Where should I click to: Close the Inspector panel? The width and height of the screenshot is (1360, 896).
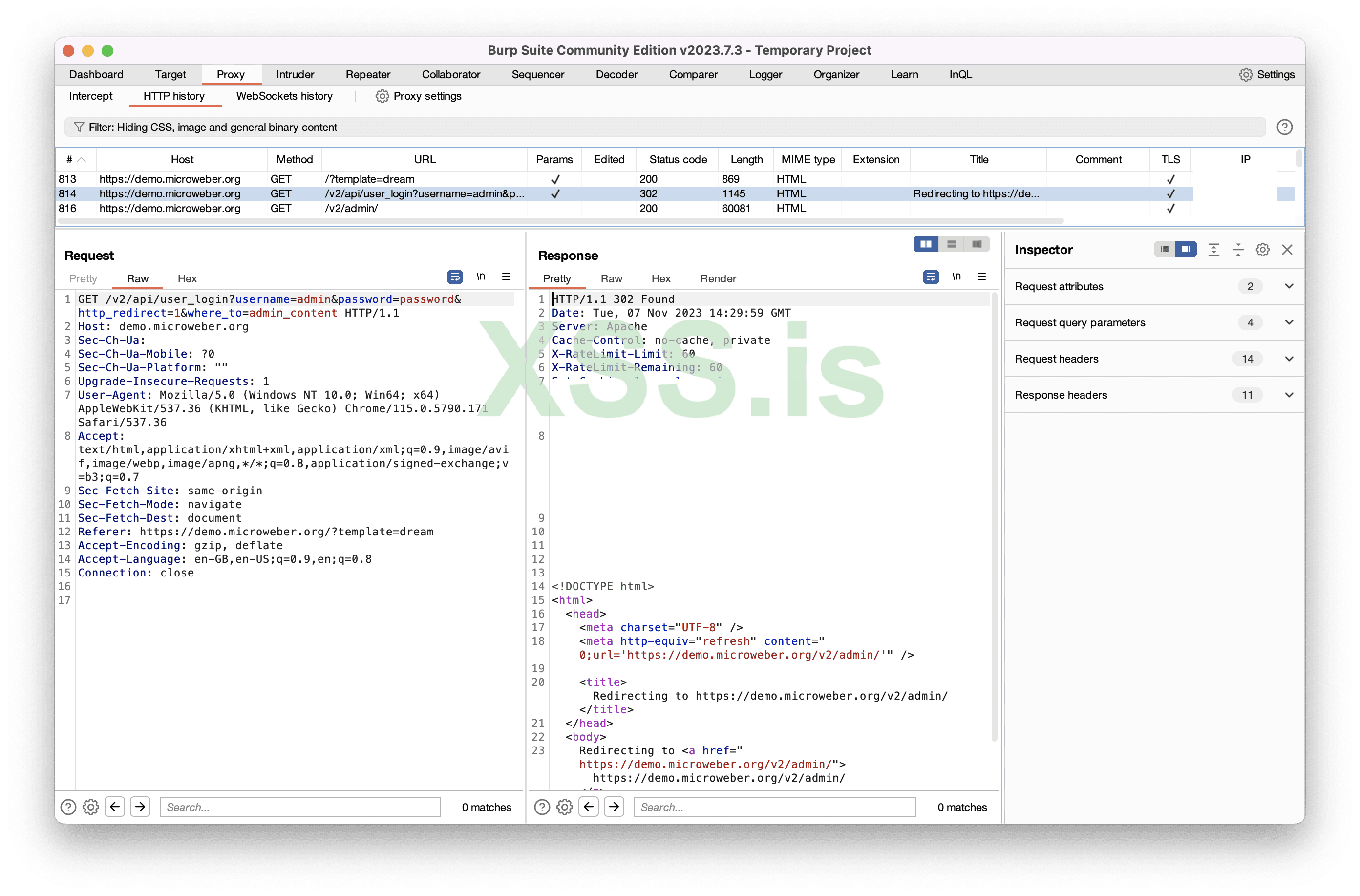coord(1287,250)
